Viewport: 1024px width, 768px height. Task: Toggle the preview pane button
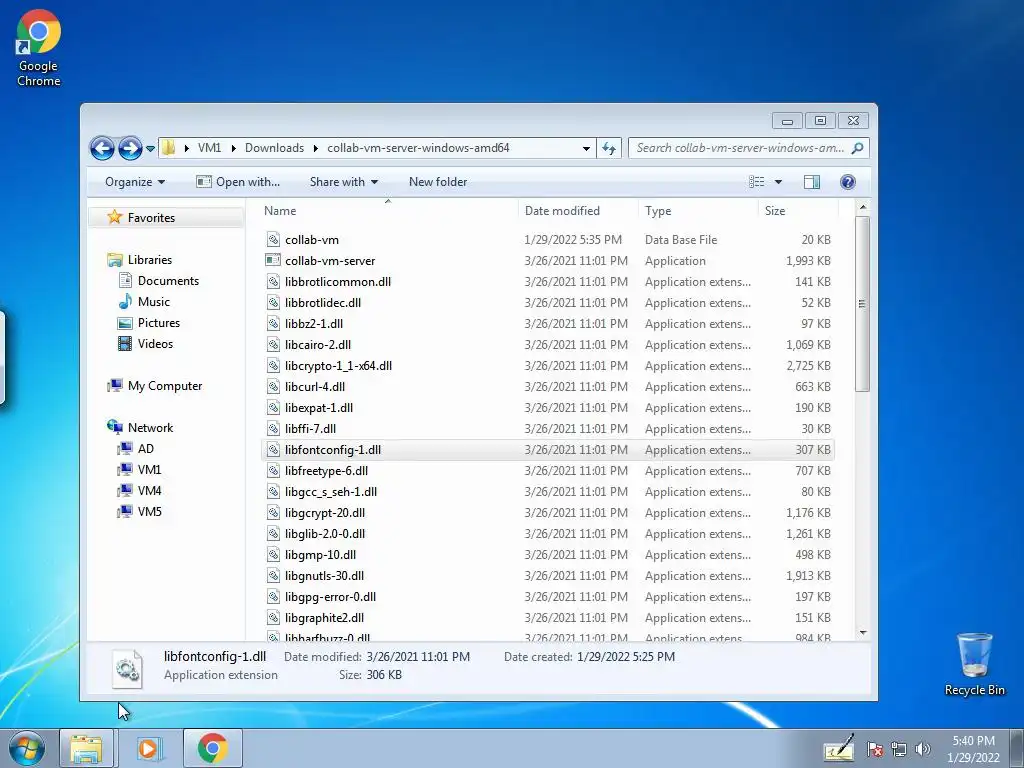[x=812, y=182]
